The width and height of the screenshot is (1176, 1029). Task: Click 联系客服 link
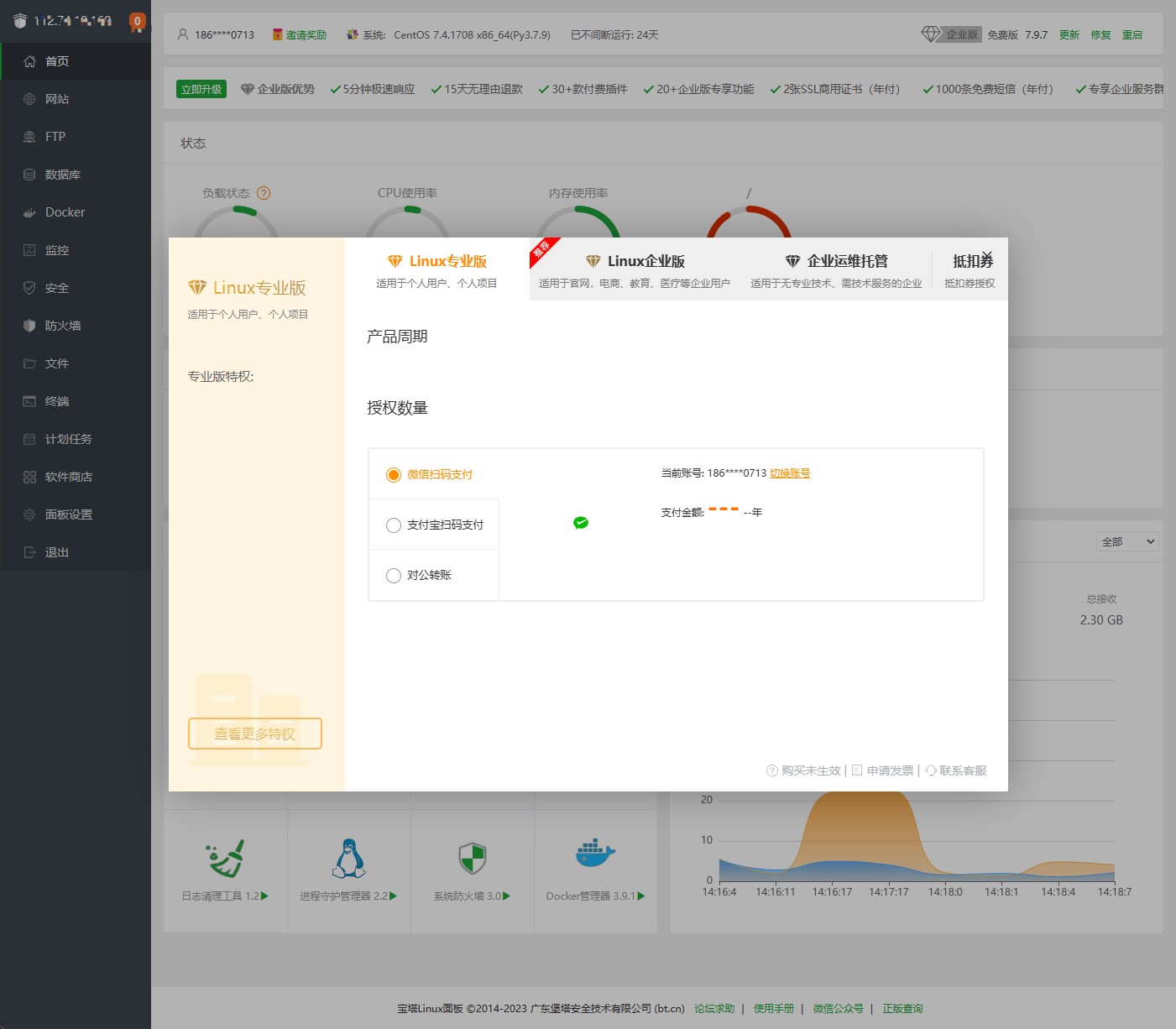(x=956, y=770)
